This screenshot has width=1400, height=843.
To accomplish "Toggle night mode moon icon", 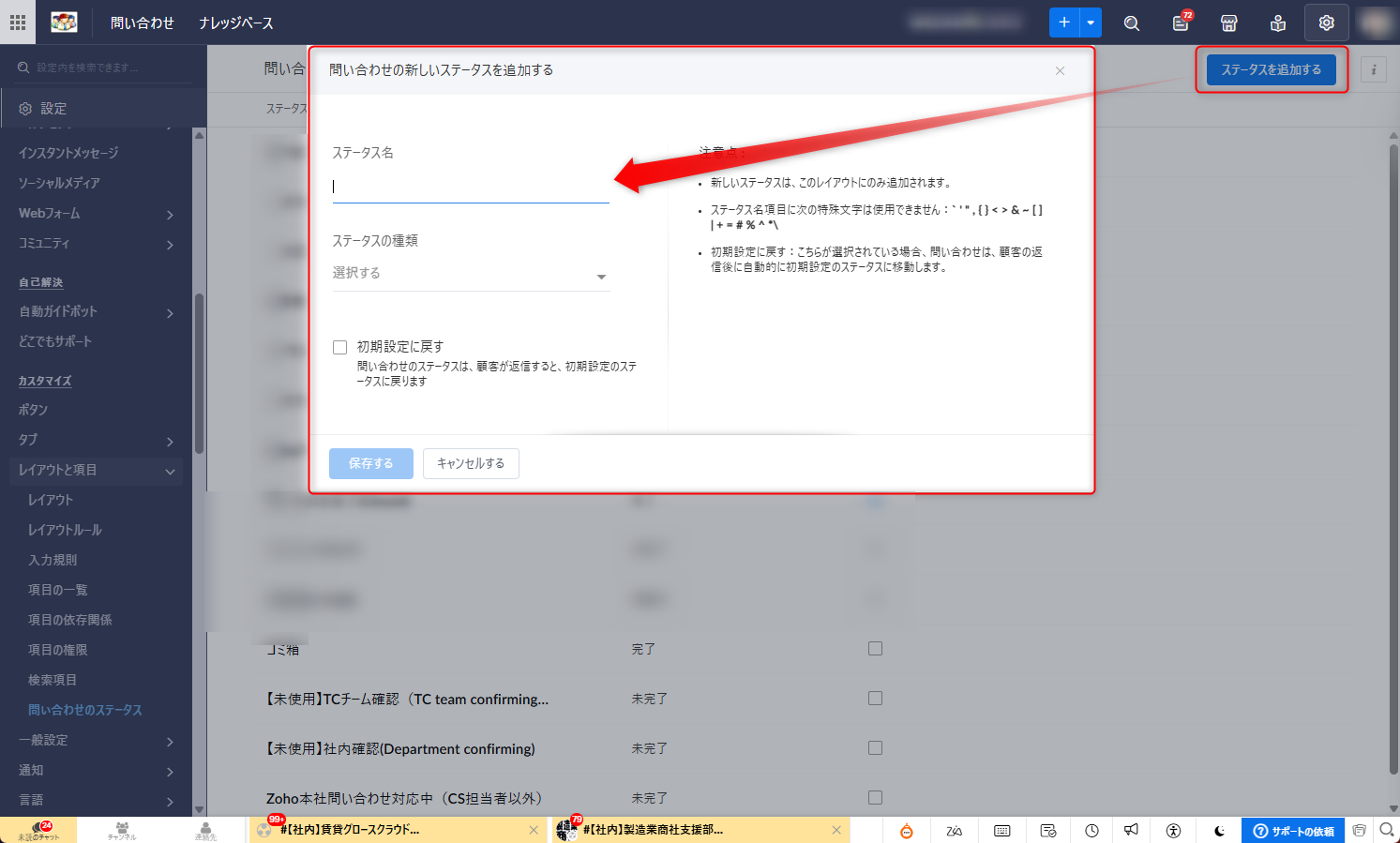I will click(1219, 830).
